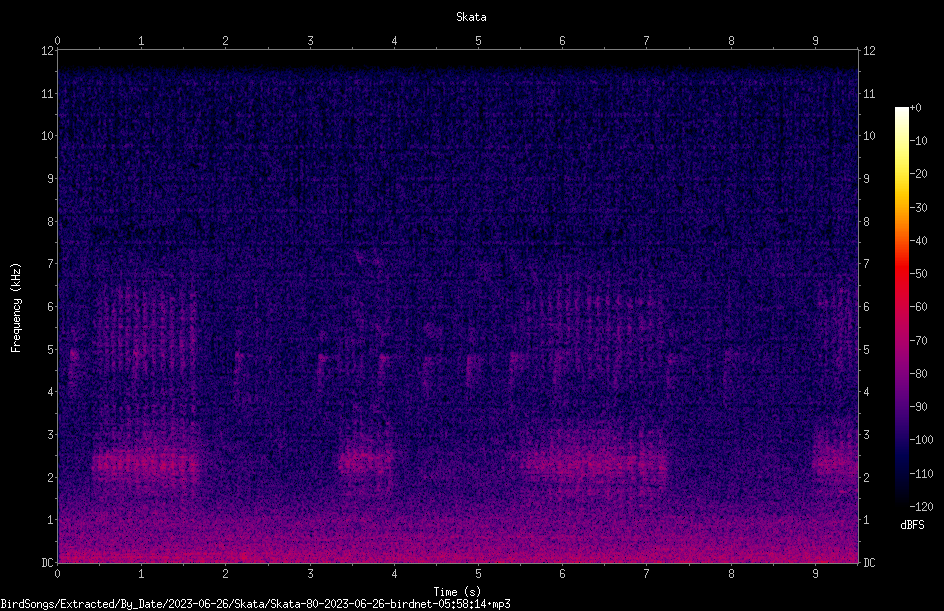Click "1" on the left frequency axis

51,520
